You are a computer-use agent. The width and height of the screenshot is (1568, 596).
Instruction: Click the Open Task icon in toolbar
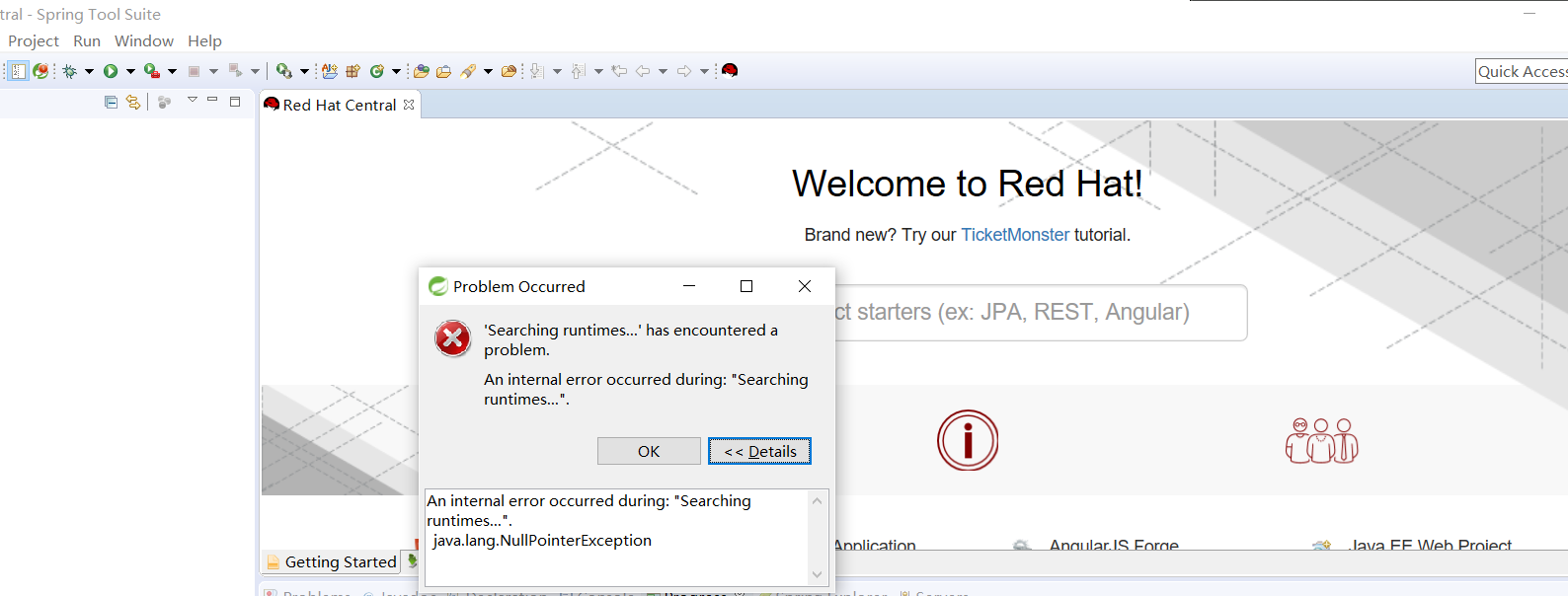tap(443, 71)
